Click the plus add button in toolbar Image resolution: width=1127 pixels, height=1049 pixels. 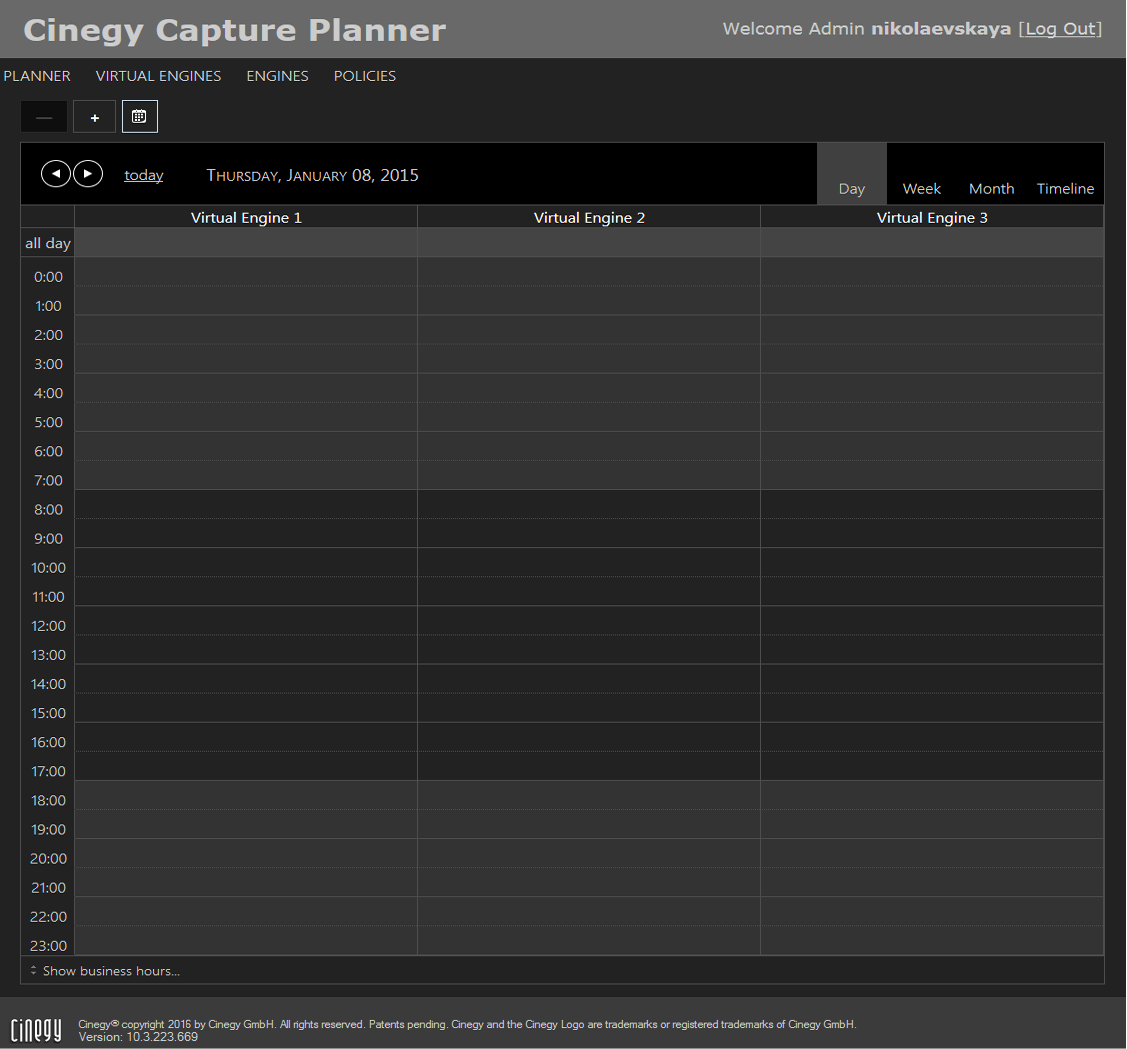tap(95, 117)
